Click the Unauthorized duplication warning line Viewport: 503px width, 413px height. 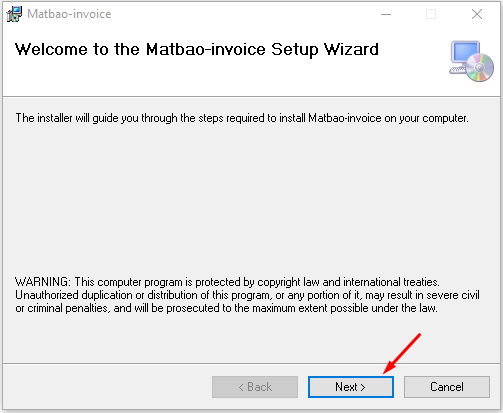click(247, 295)
